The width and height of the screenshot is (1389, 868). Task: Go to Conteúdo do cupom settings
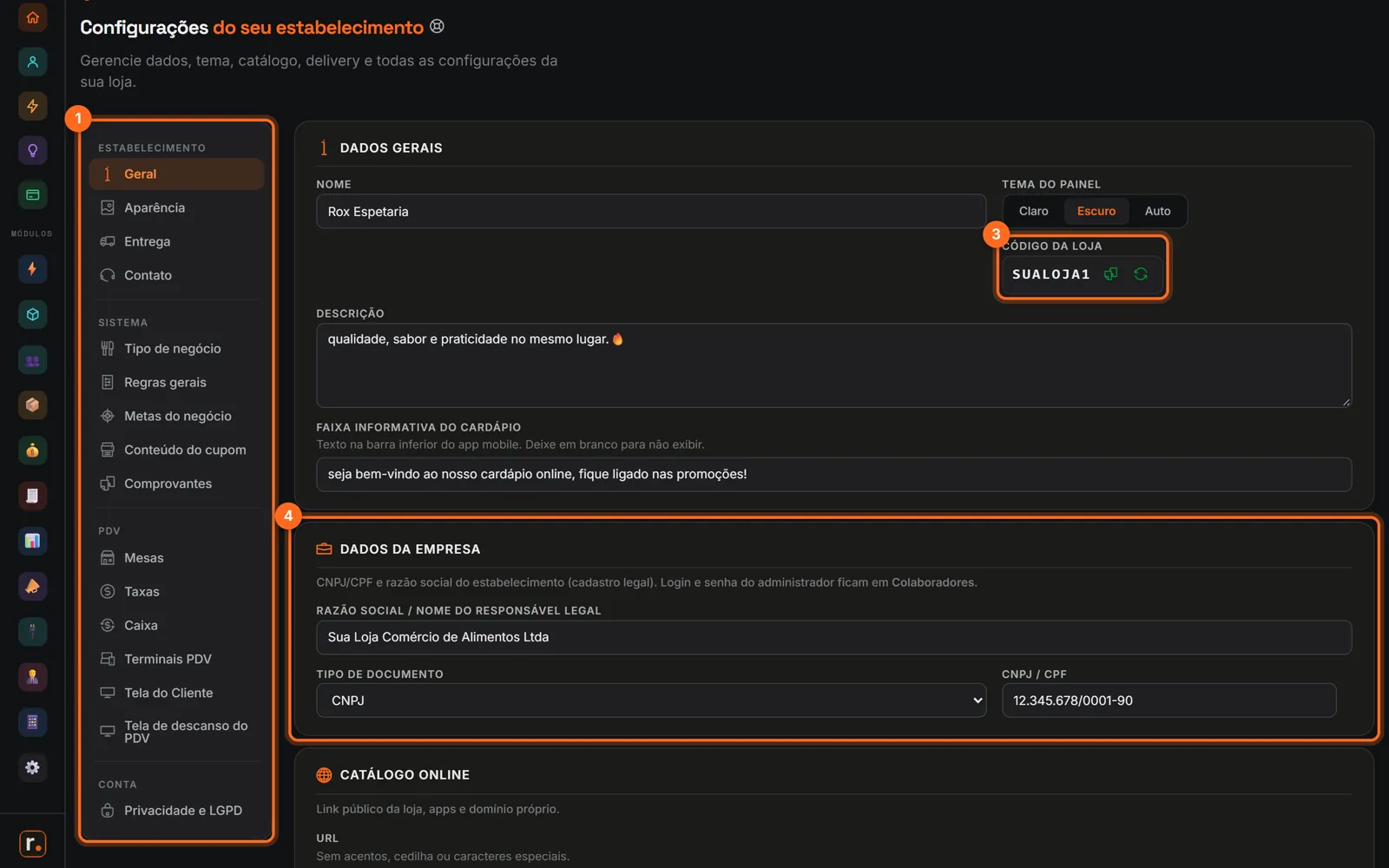click(176, 450)
